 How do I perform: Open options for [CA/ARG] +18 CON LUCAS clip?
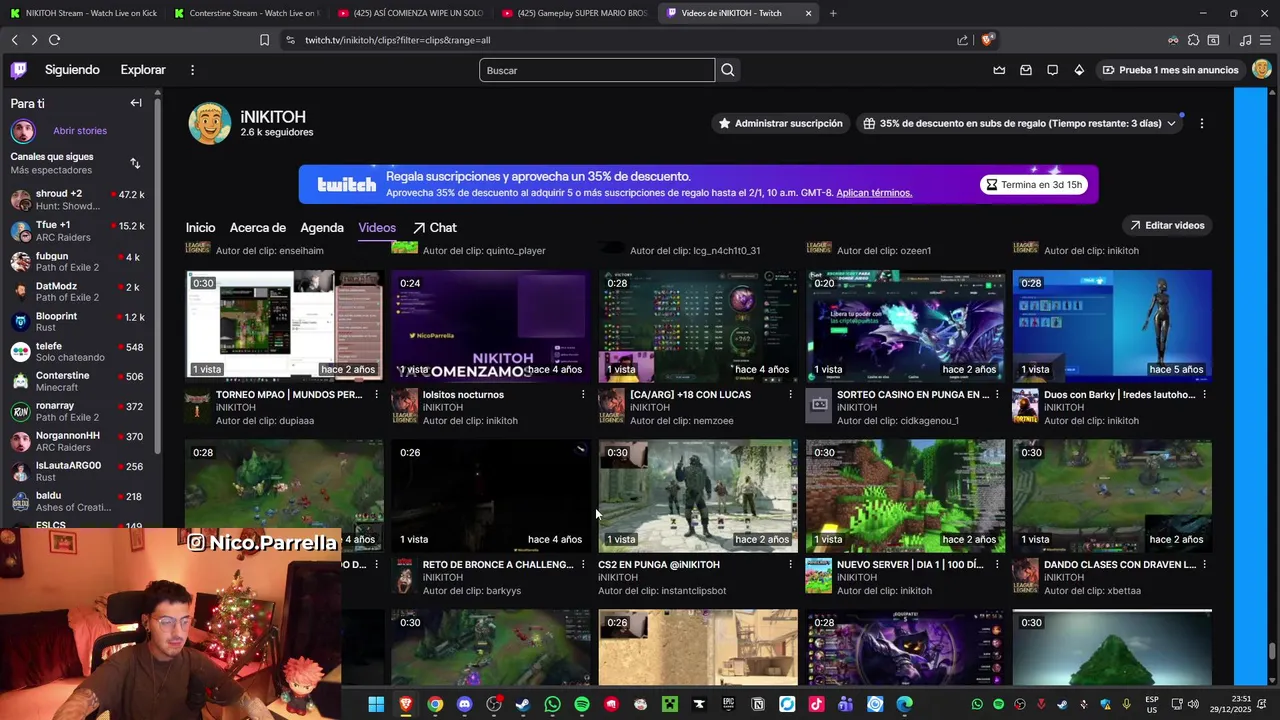pos(790,395)
